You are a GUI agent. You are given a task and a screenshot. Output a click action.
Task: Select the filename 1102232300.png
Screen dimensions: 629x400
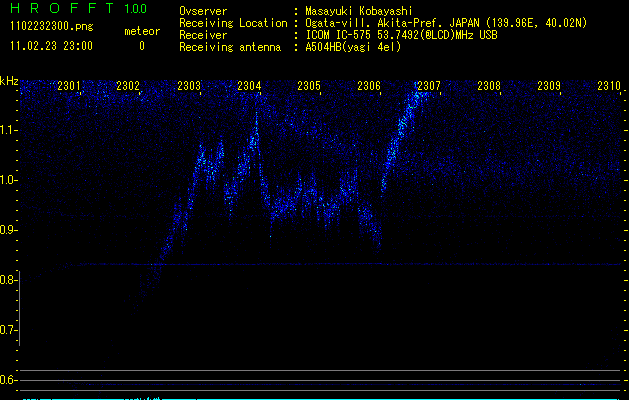click(x=52, y=26)
